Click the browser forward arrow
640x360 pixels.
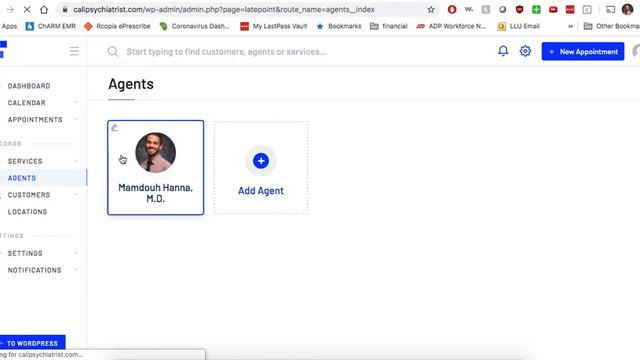pyautogui.click(x=10, y=9)
